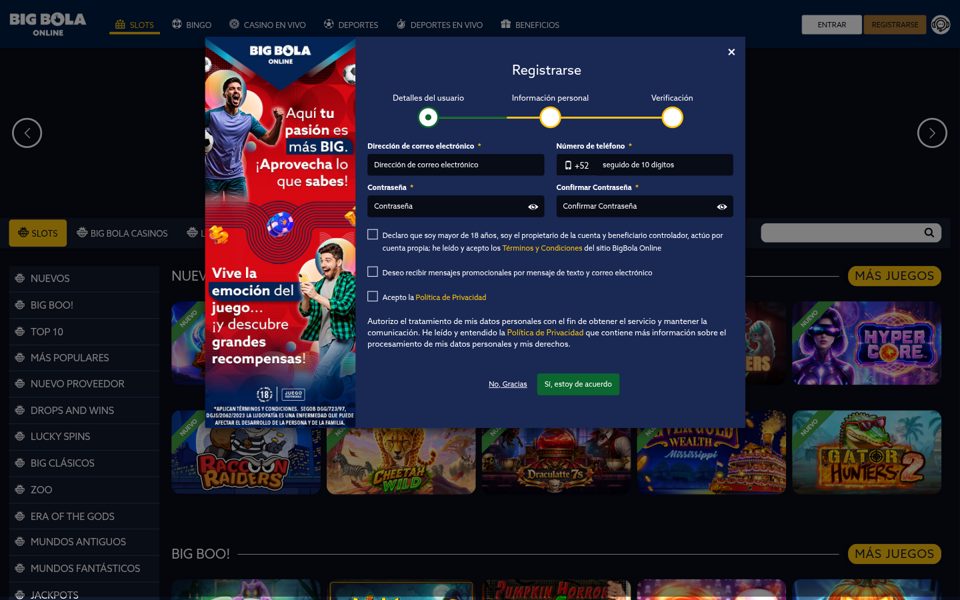Open the Nuevos sidebar category
Screen dimensions: 960x600
click(84, 279)
